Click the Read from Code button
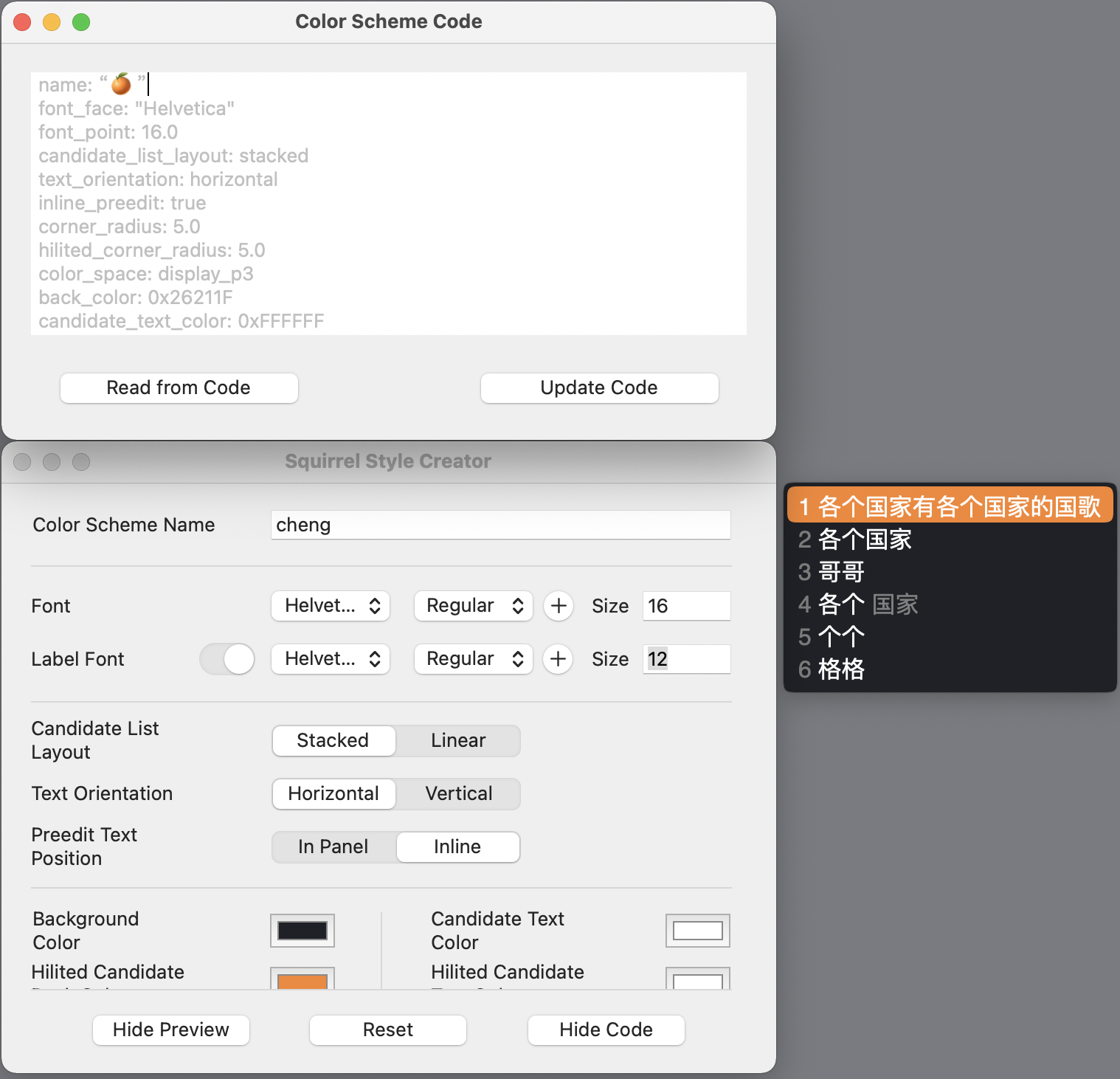This screenshot has width=1120, height=1079. [x=179, y=388]
